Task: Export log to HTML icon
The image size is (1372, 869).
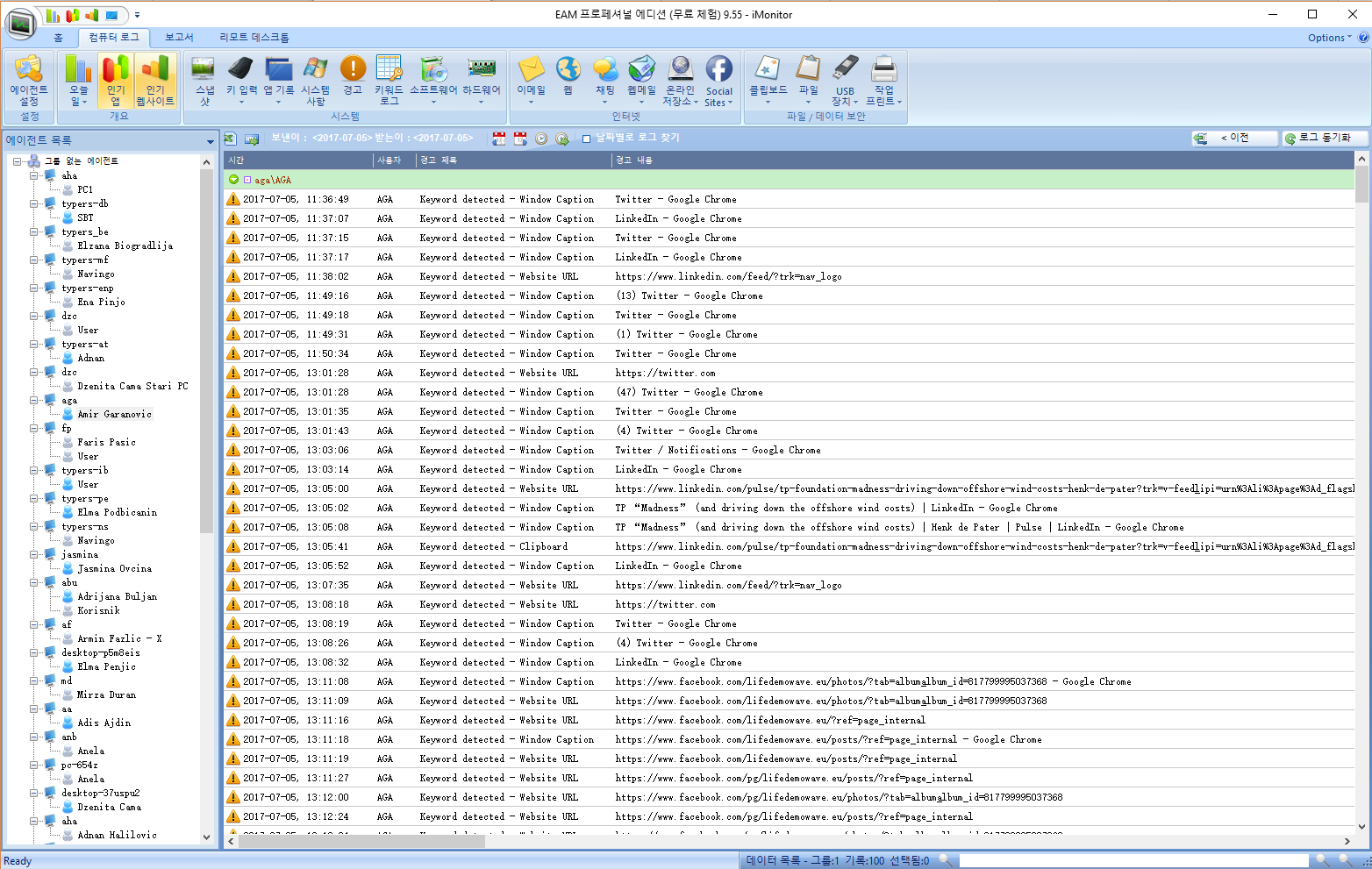Action: (252, 139)
